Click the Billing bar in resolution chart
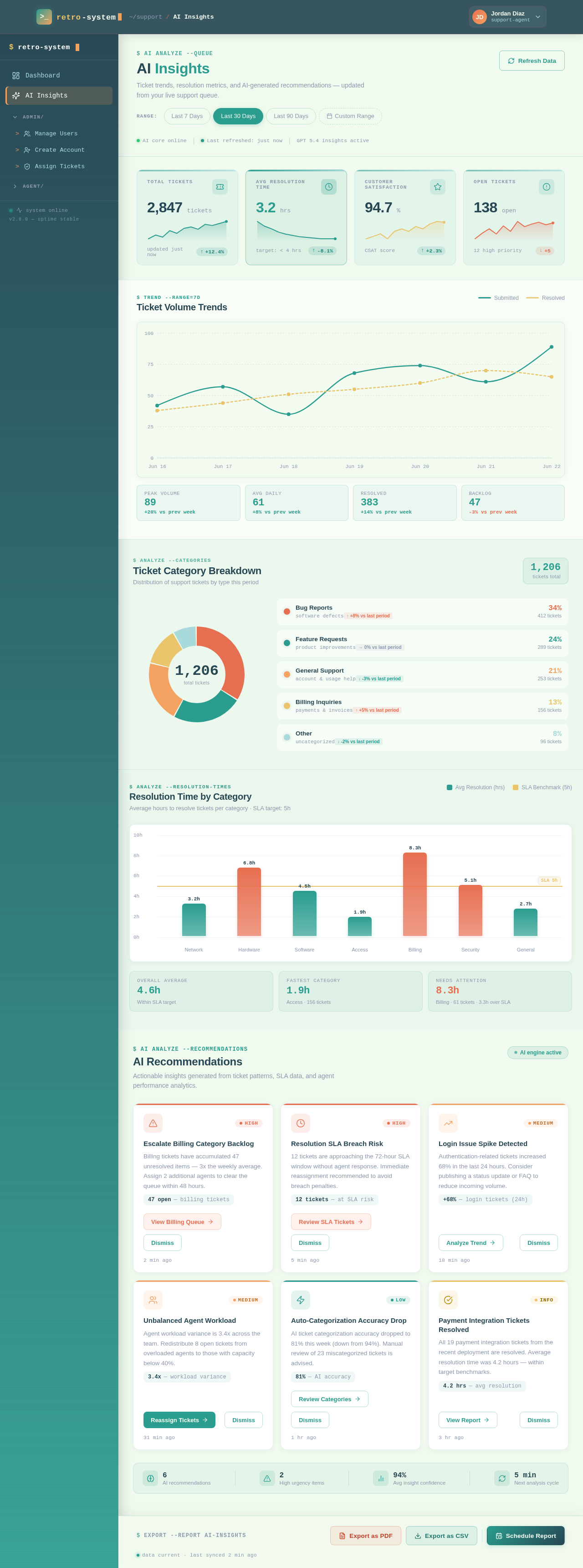This screenshot has width=583, height=1568. (x=415, y=894)
